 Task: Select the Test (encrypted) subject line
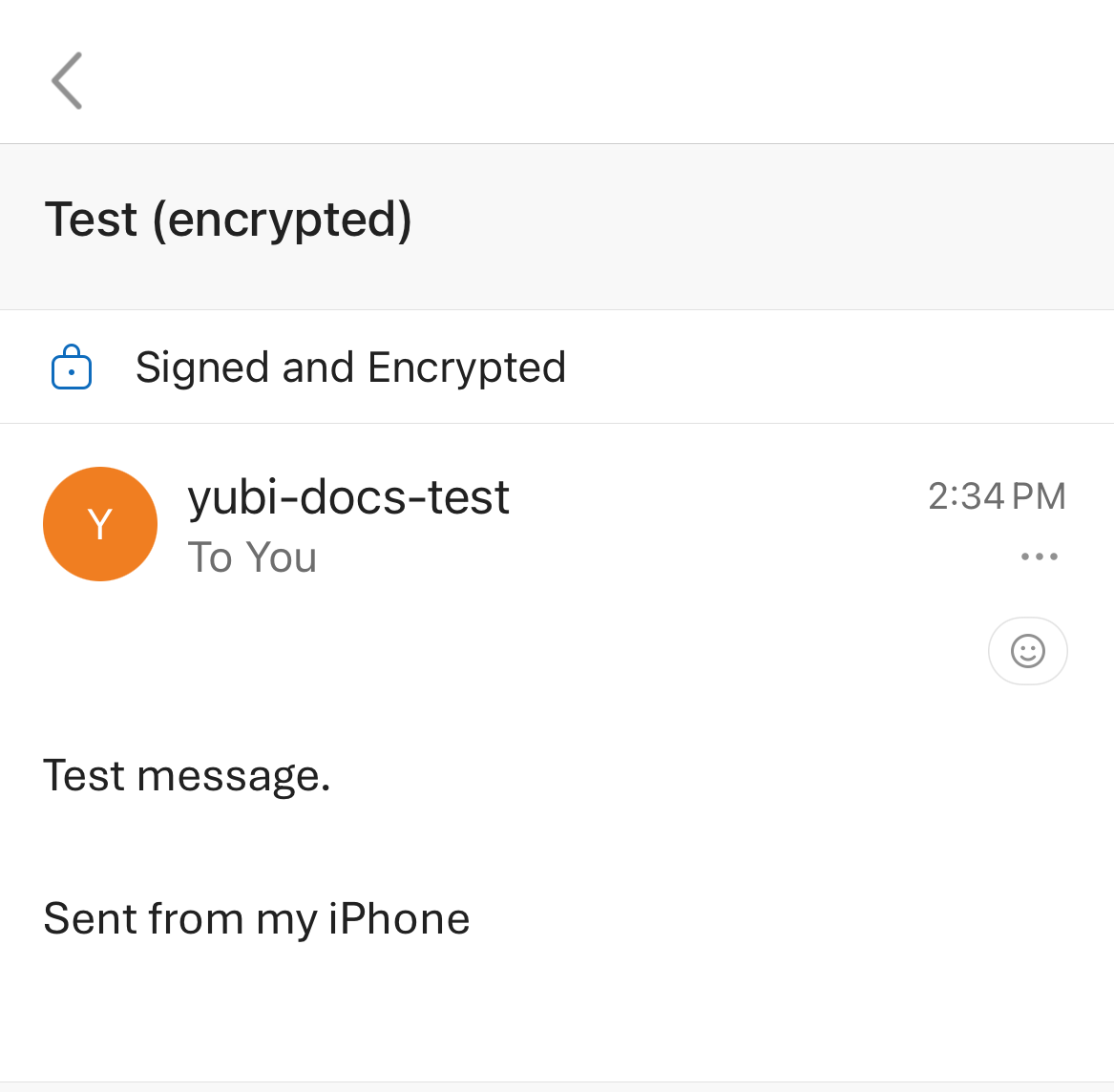228,220
